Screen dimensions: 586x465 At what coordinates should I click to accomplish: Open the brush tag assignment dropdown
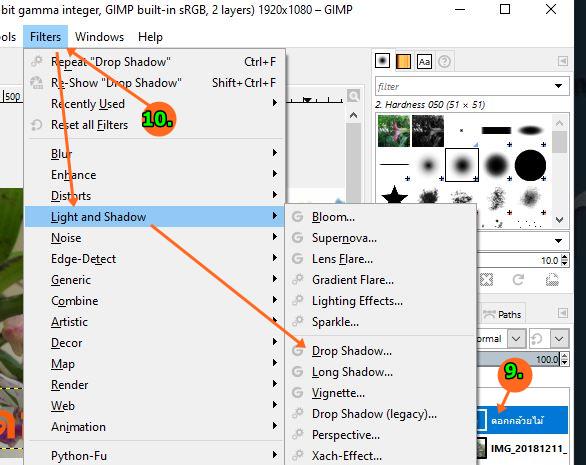(x=559, y=241)
